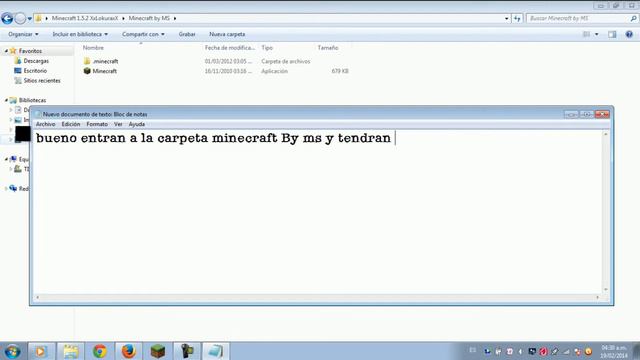Open the address bar history dropdown arrow

[507, 18]
